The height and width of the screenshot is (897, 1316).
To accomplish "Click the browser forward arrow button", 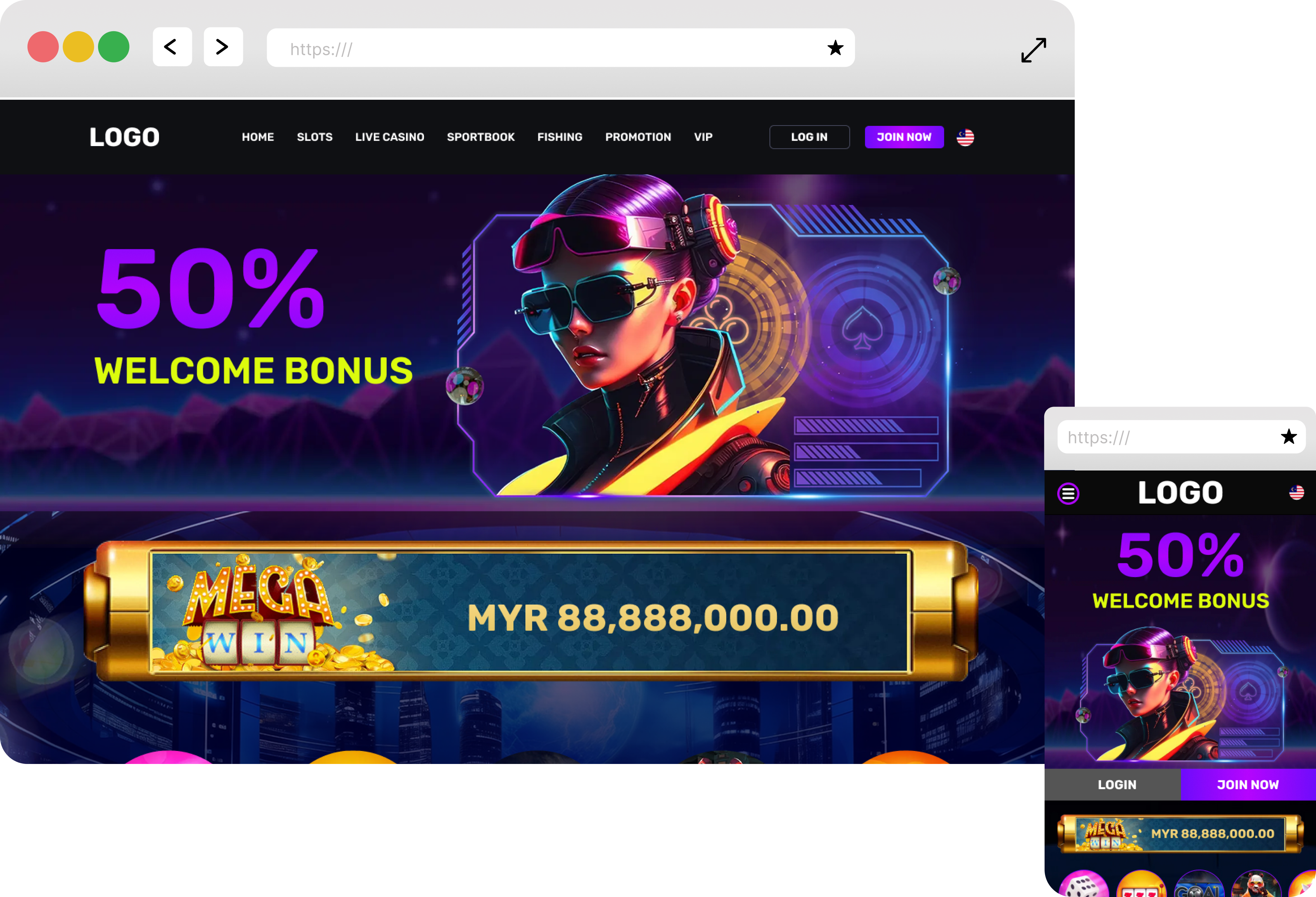I will 223,47.
